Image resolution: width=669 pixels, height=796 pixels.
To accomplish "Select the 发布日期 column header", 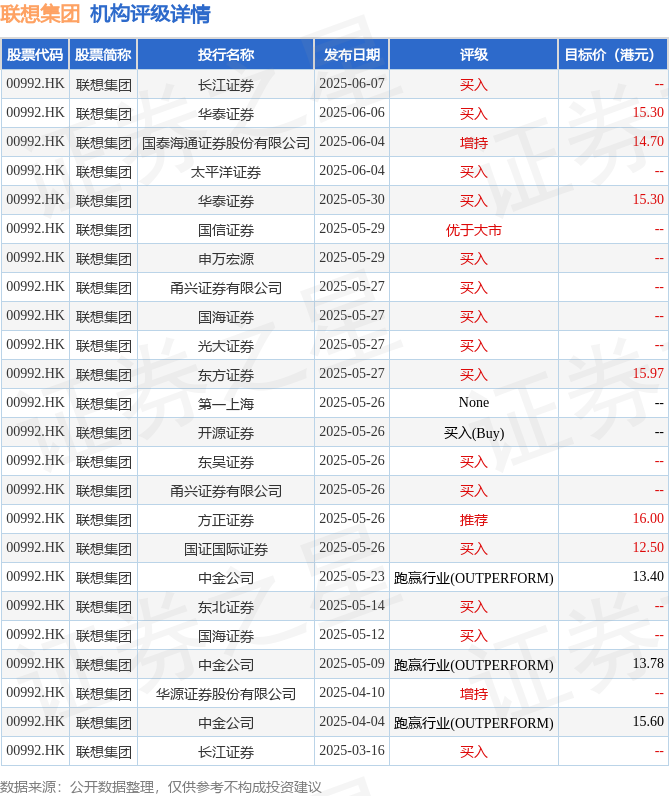I will (x=352, y=54).
